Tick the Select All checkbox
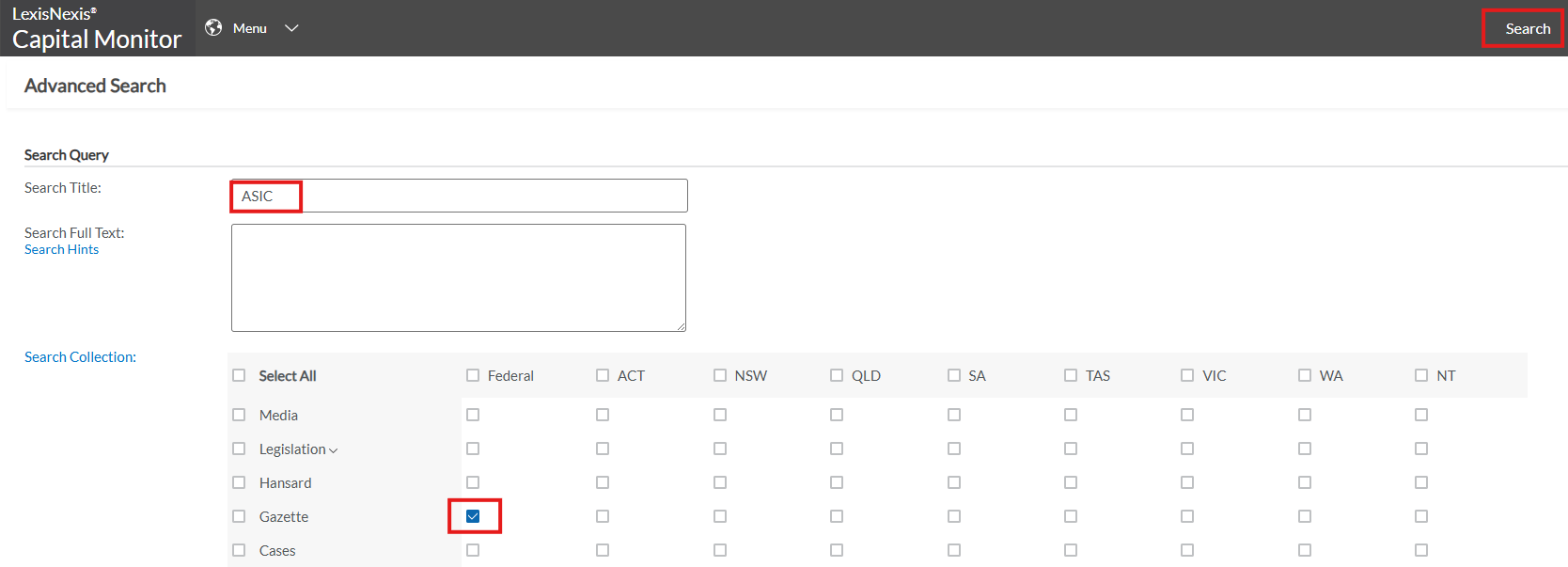Viewport: 1568px width, 567px height. click(x=239, y=375)
